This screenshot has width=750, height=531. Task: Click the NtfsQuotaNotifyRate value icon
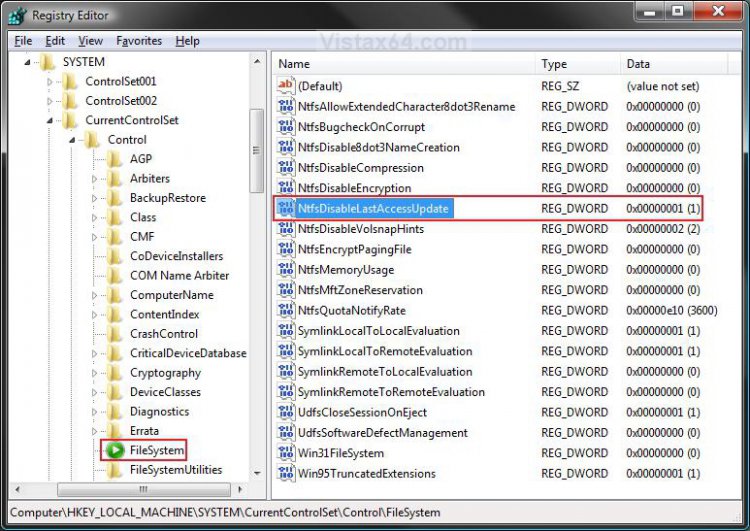(285, 311)
